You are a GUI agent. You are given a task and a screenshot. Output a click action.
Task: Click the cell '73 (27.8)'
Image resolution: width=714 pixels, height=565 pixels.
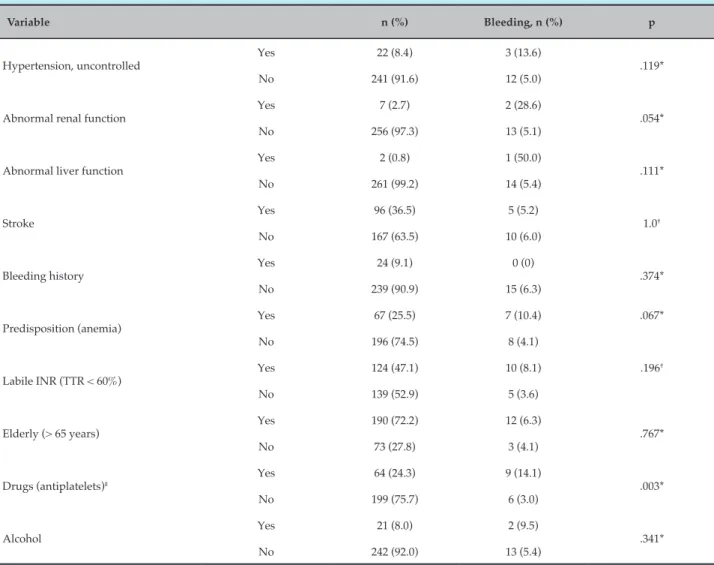tap(394, 447)
